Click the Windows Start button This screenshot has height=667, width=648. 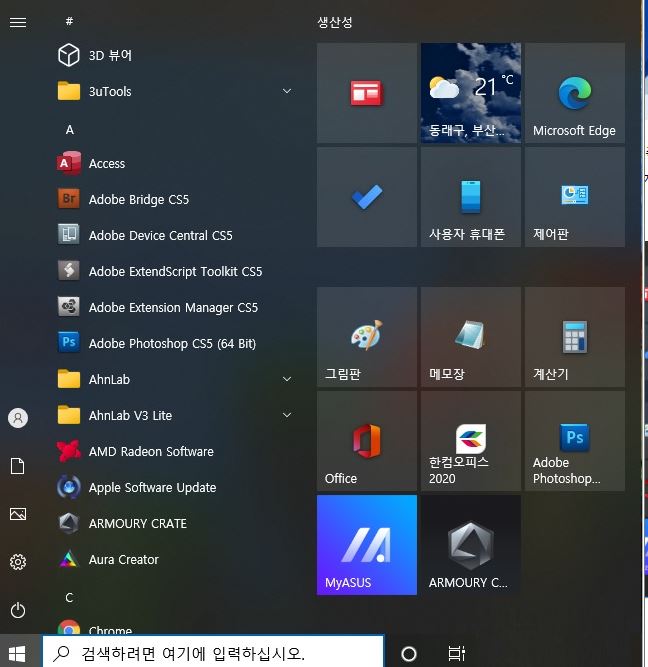point(17,653)
